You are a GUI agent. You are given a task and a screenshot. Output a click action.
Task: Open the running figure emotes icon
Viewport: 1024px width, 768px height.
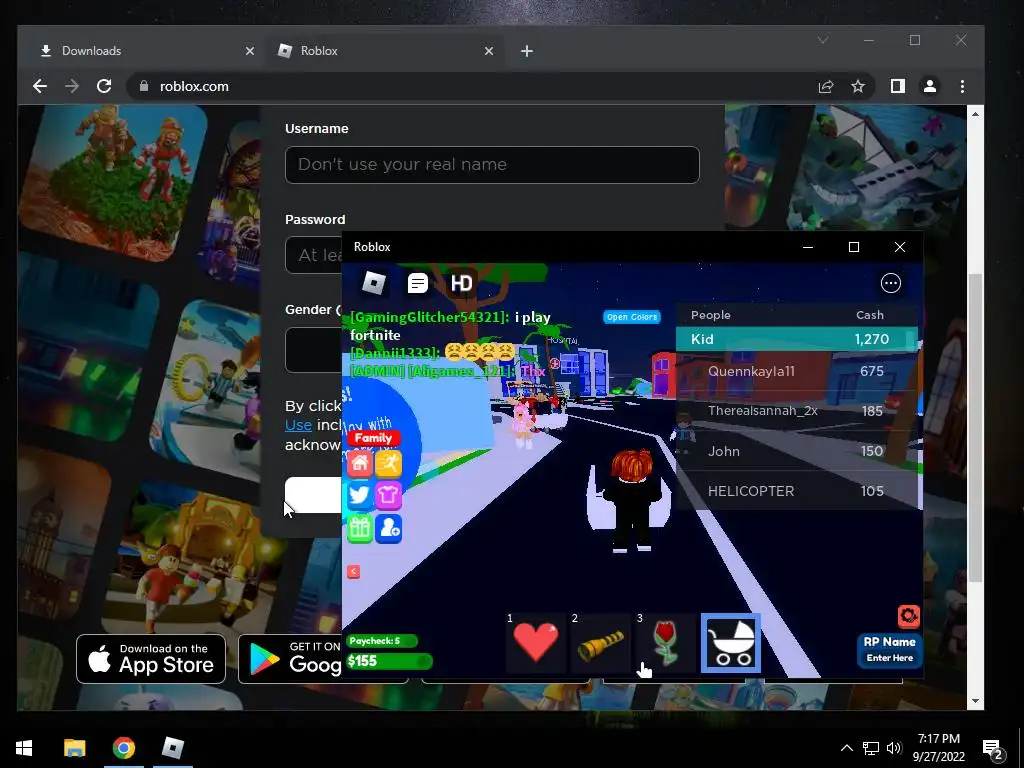[388, 464]
